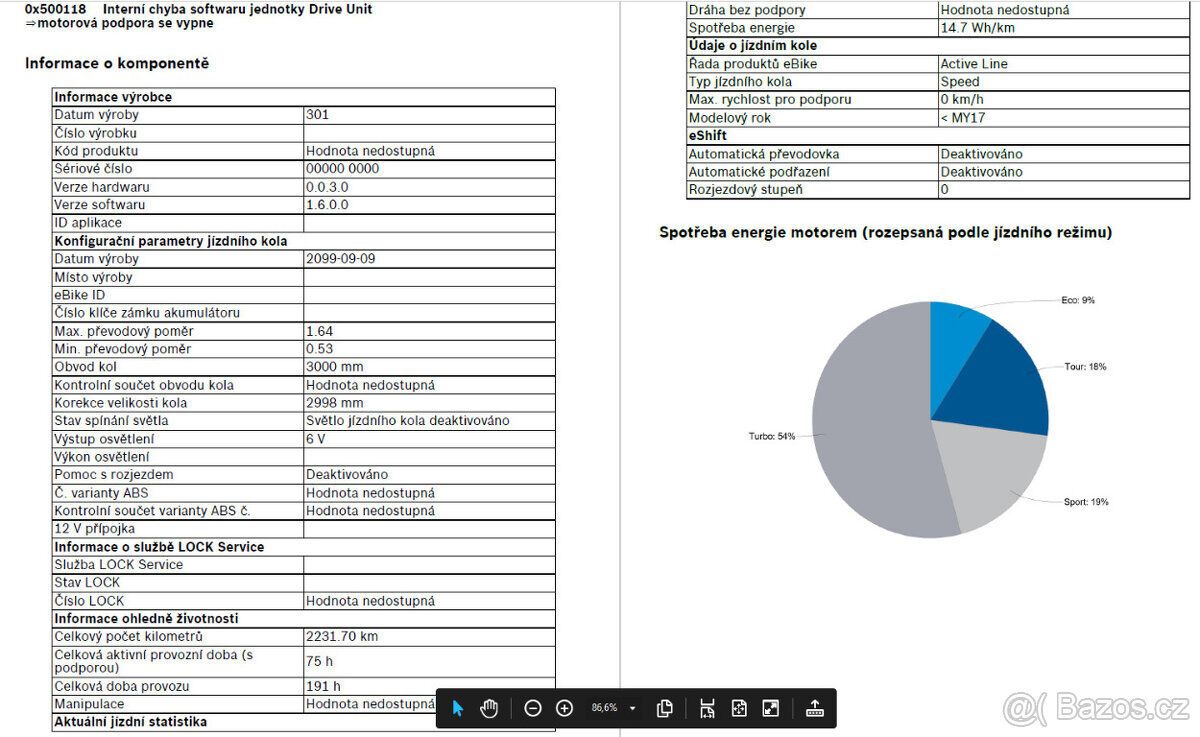The width and height of the screenshot is (1200, 737).
Task: Zoom out with the minus button
Action: (x=533, y=708)
